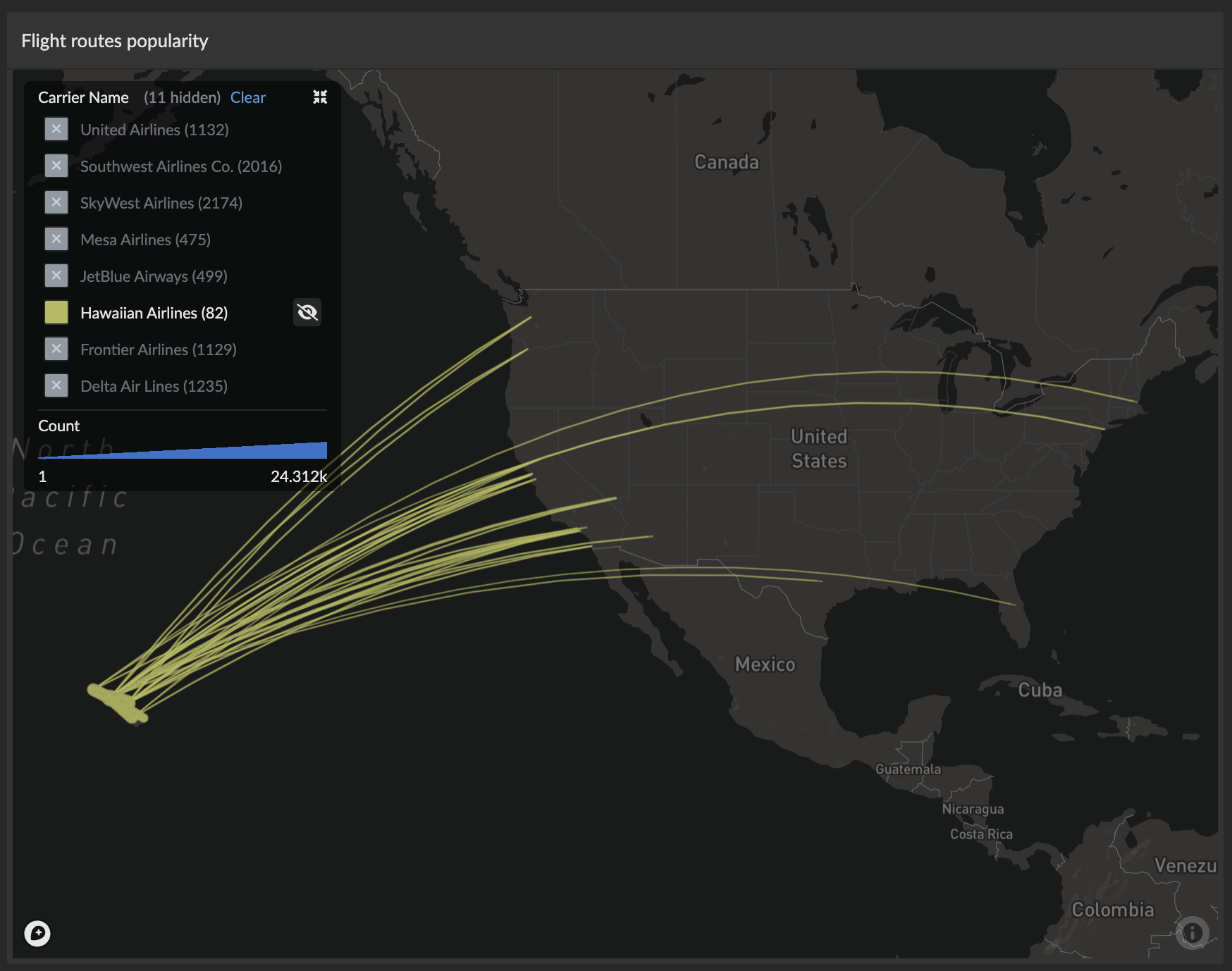Click the X box for SkyWest Airlines
The image size is (1232, 971).
pyautogui.click(x=56, y=203)
